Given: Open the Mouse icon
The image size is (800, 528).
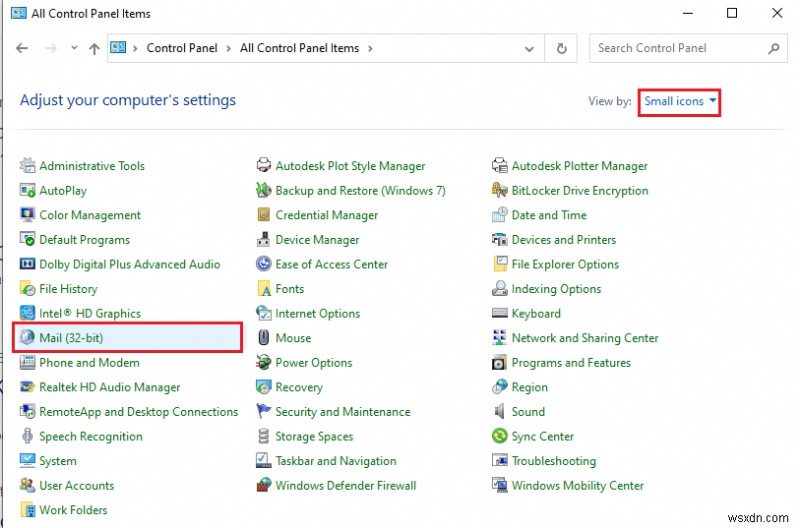Looking at the screenshot, I should pyautogui.click(x=263, y=338).
